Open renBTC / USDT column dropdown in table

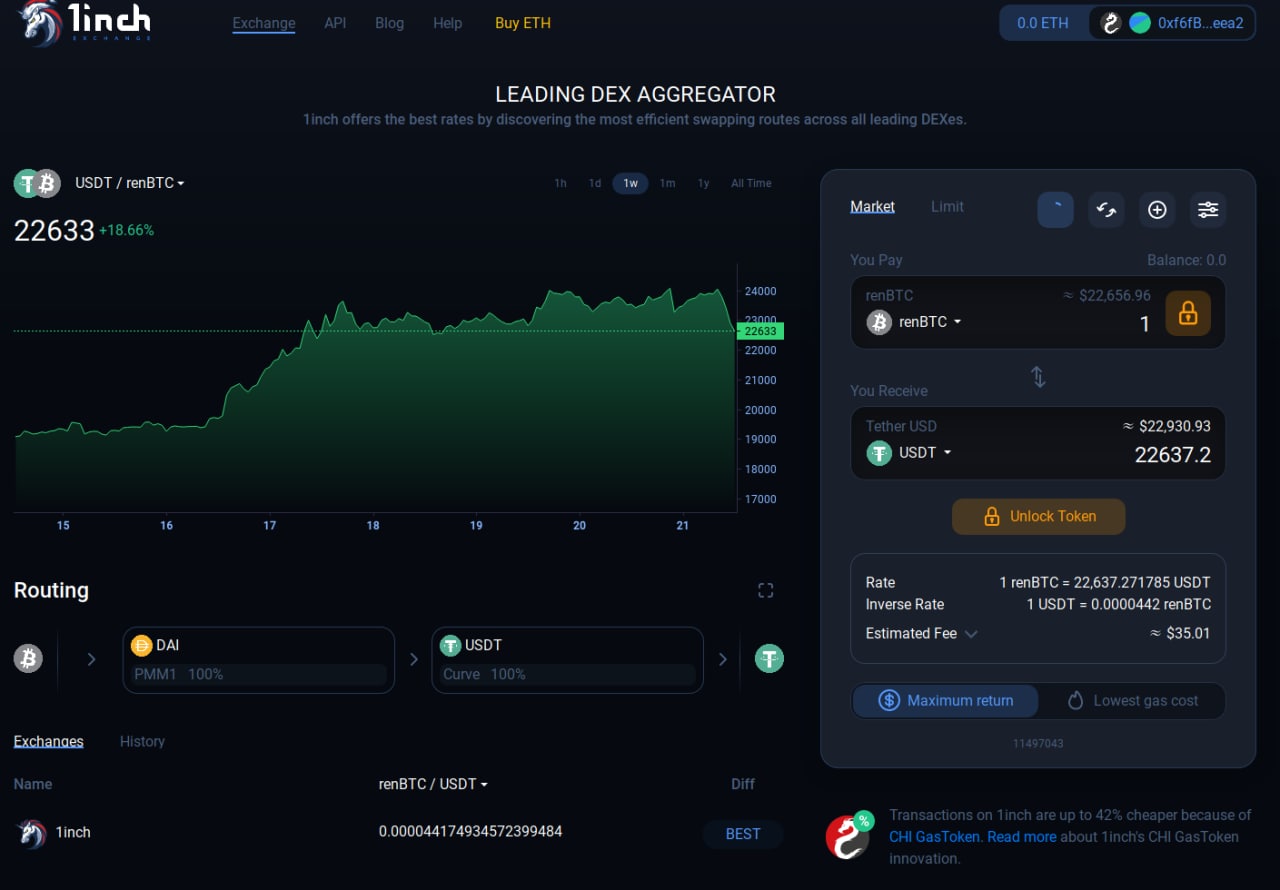tap(433, 784)
